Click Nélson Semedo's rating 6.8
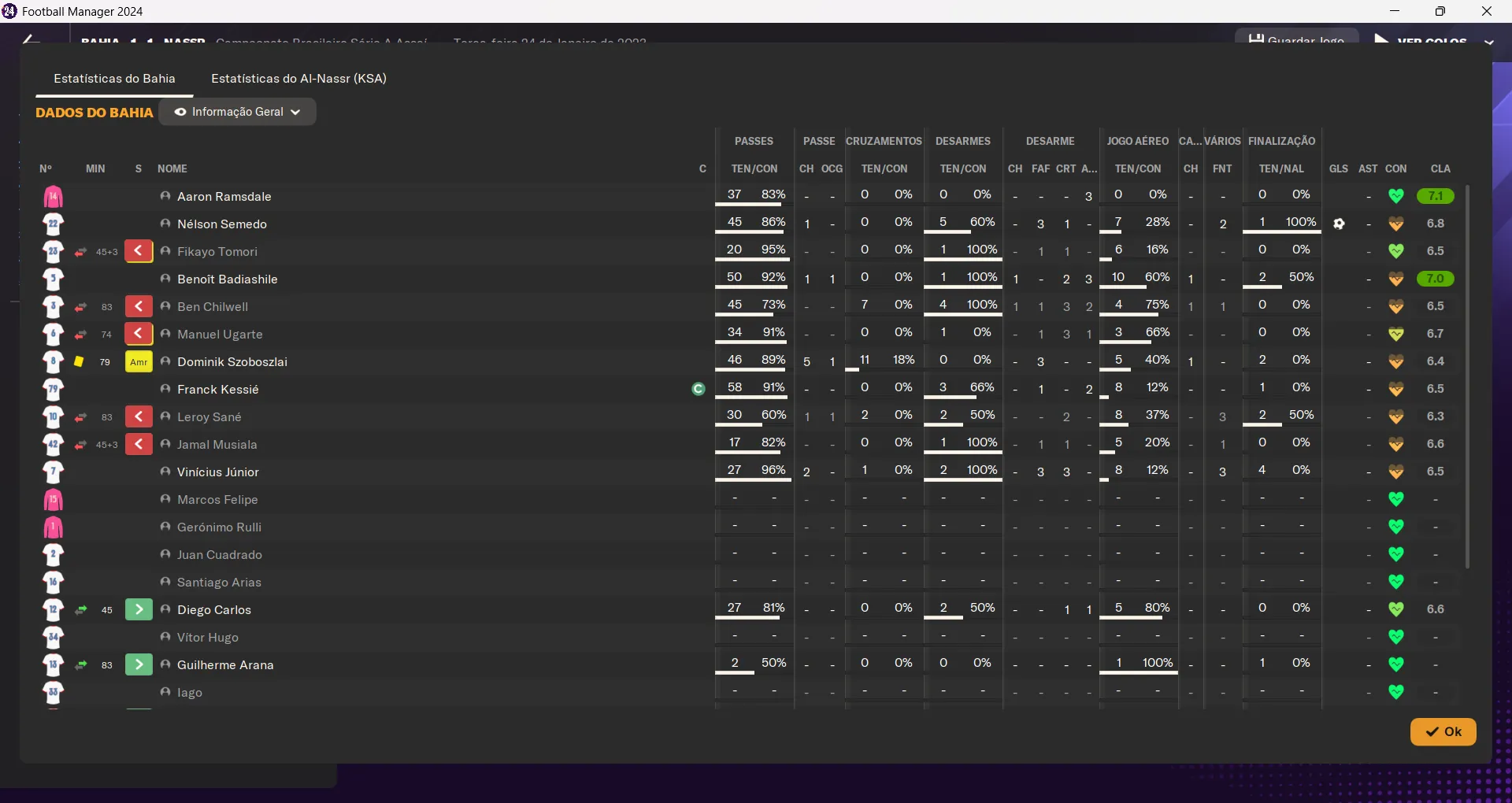The image size is (1512, 803). (1436, 224)
